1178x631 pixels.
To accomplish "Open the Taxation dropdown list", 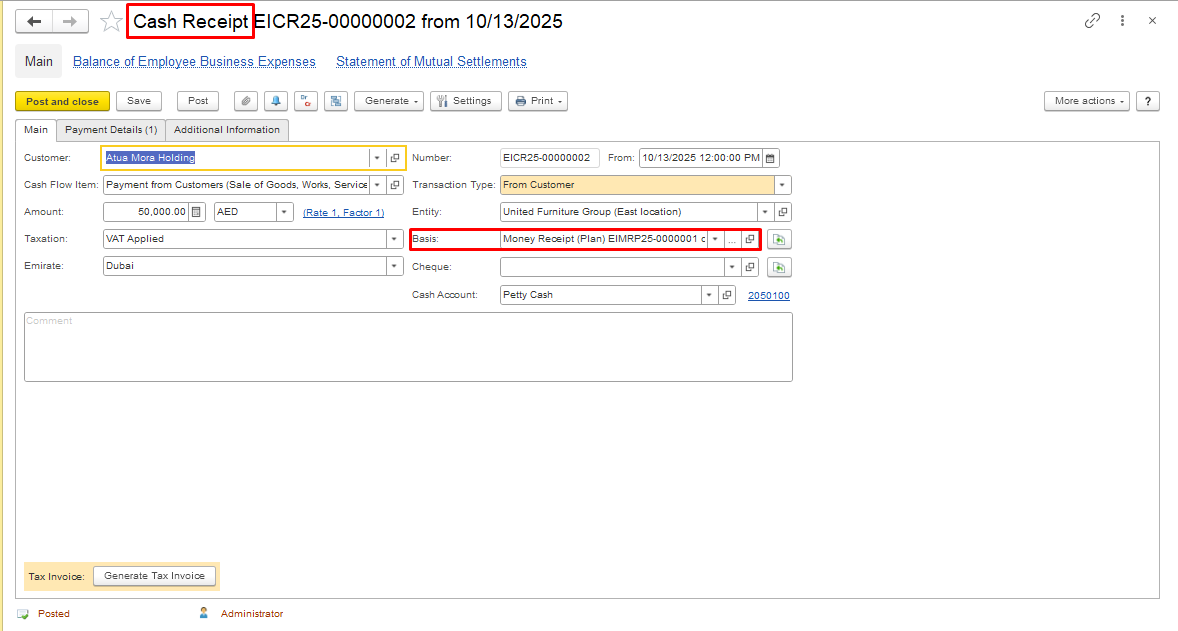I will pos(394,239).
